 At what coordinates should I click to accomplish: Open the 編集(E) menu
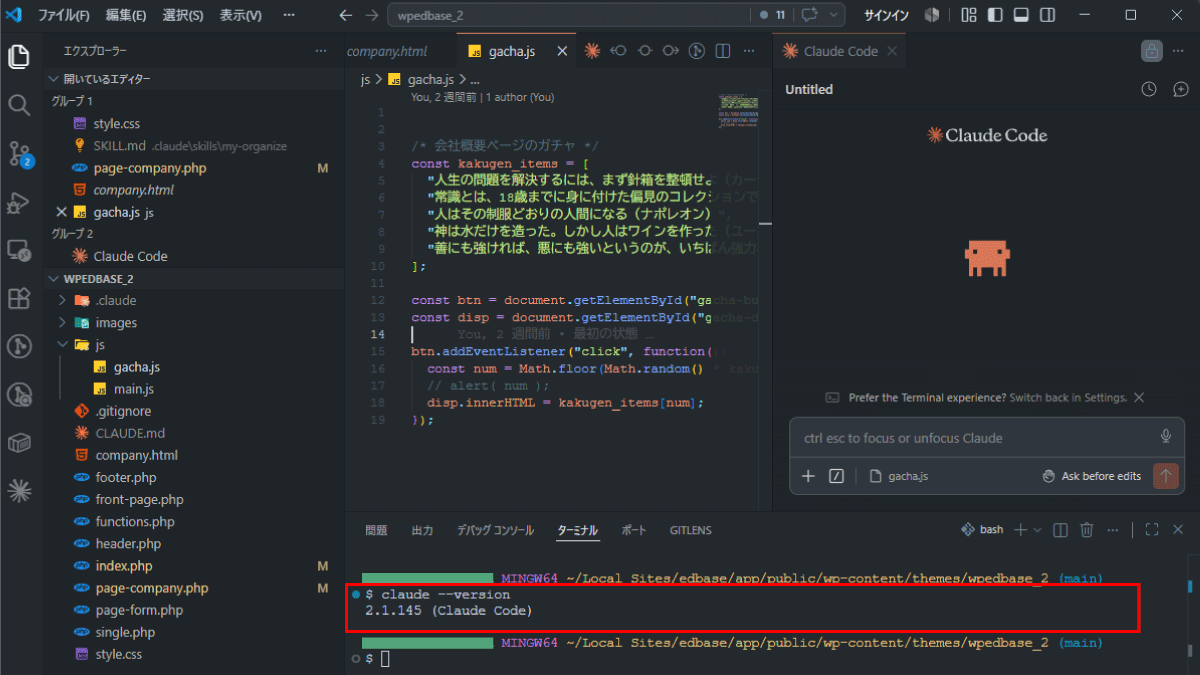point(126,15)
